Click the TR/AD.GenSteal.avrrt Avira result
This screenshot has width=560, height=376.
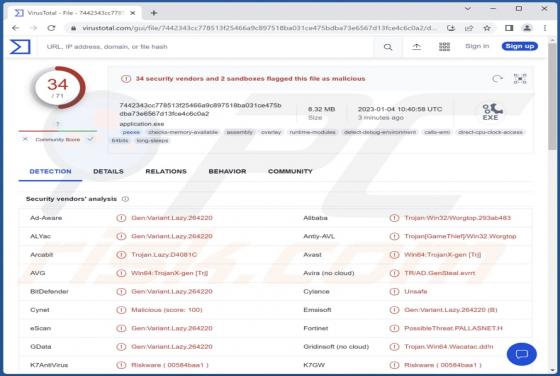(x=440, y=273)
